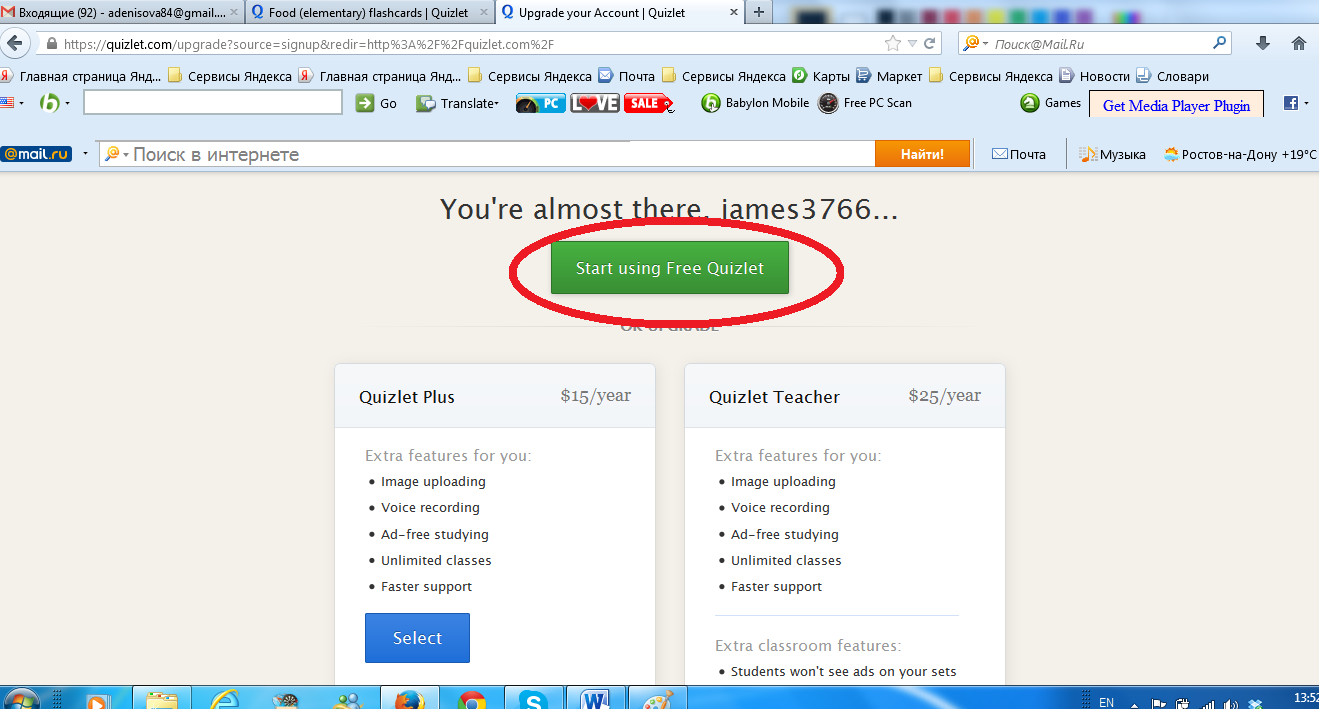Open the Translate dropdown
Viewport: 1319px width, 709px height.
tap(459, 103)
